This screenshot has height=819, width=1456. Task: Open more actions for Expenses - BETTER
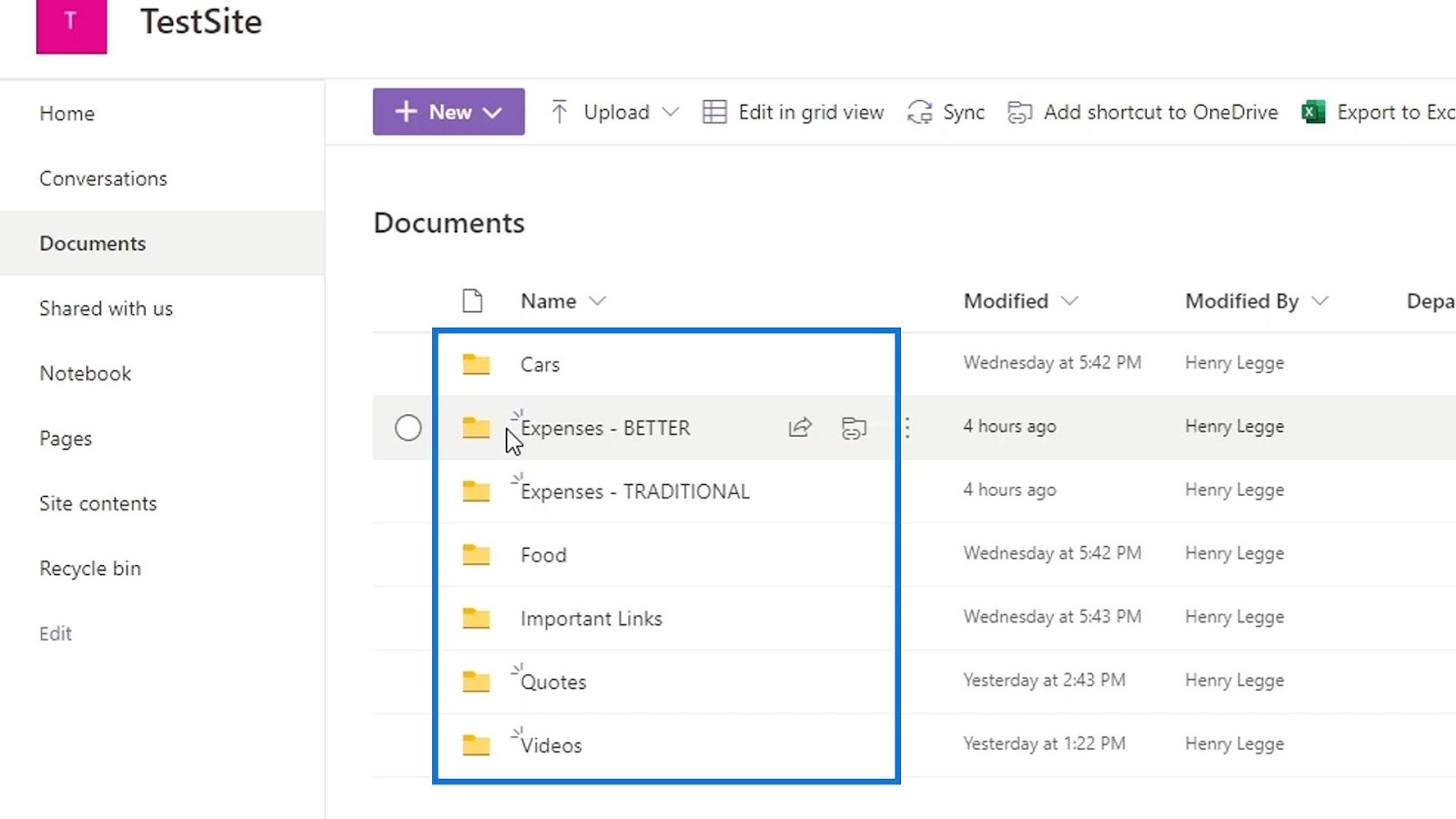coord(907,428)
